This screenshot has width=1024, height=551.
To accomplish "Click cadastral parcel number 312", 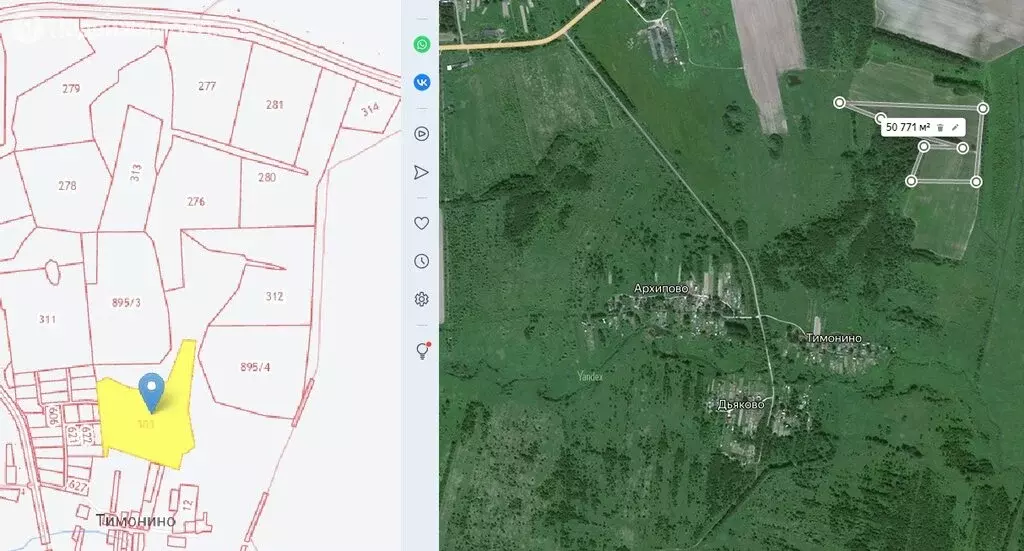I will [275, 296].
